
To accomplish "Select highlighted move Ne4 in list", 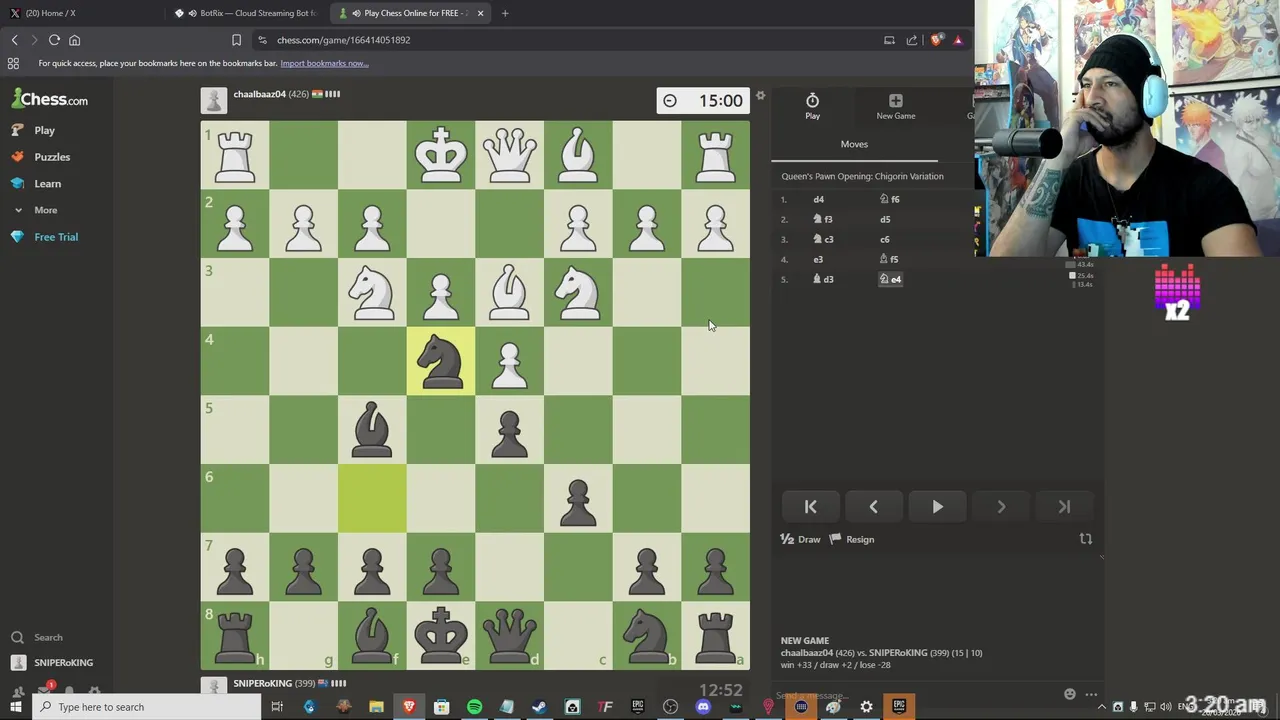I will [x=890, y=279].
